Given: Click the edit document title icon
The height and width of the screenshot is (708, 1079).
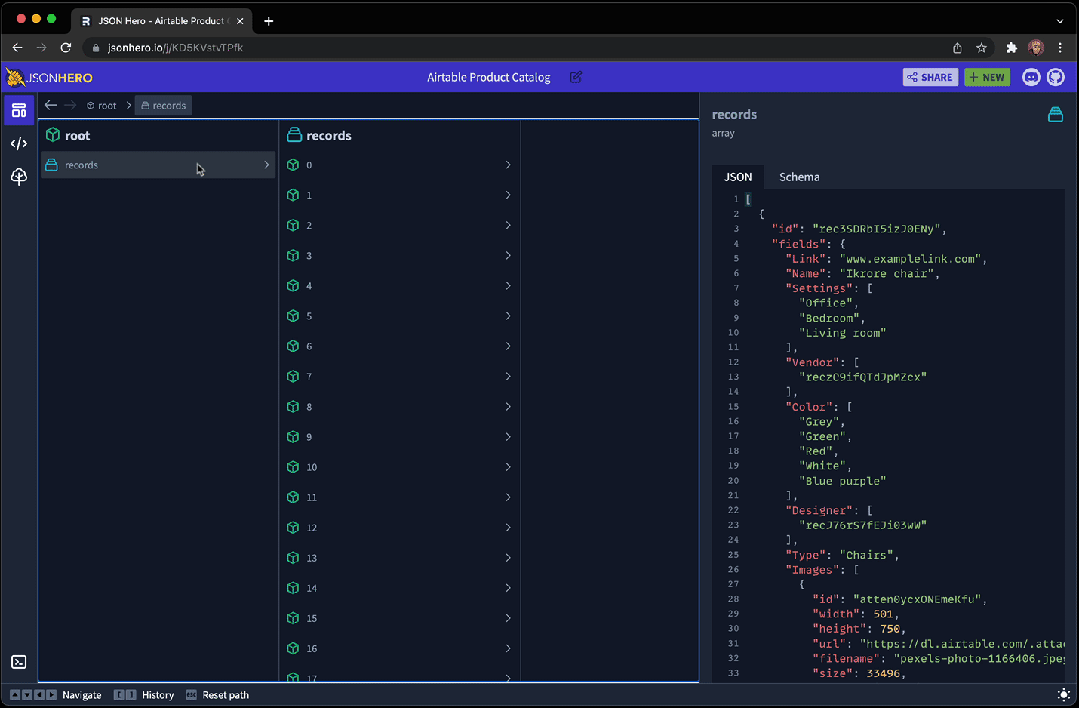Looking at the screenshot, I should 575,77.
